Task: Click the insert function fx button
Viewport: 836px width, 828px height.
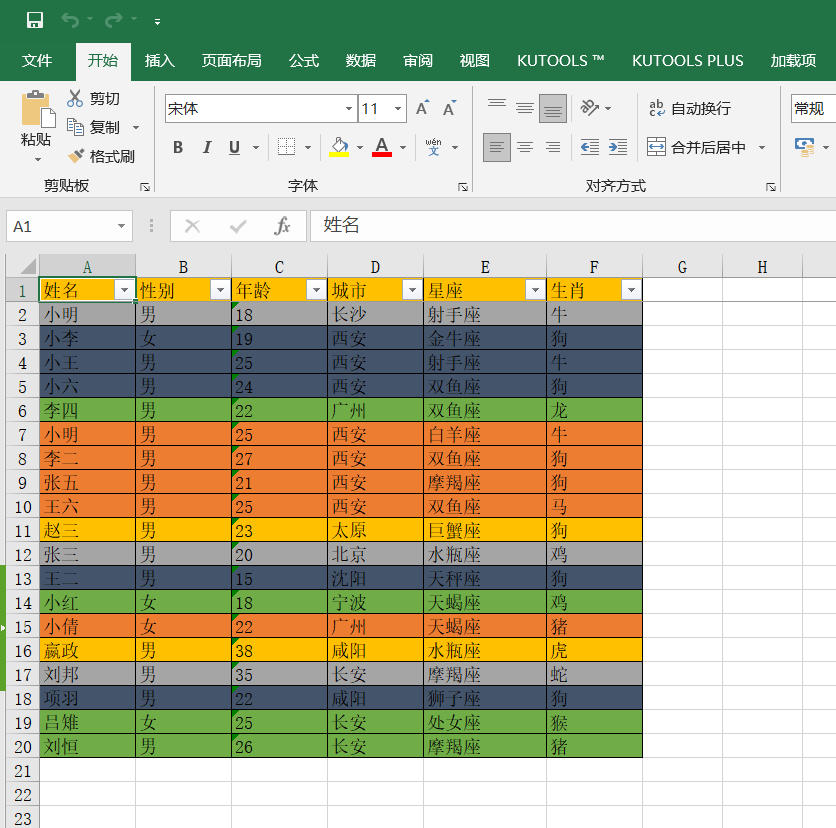Action: pyautogui.click(x=282, y=226)
